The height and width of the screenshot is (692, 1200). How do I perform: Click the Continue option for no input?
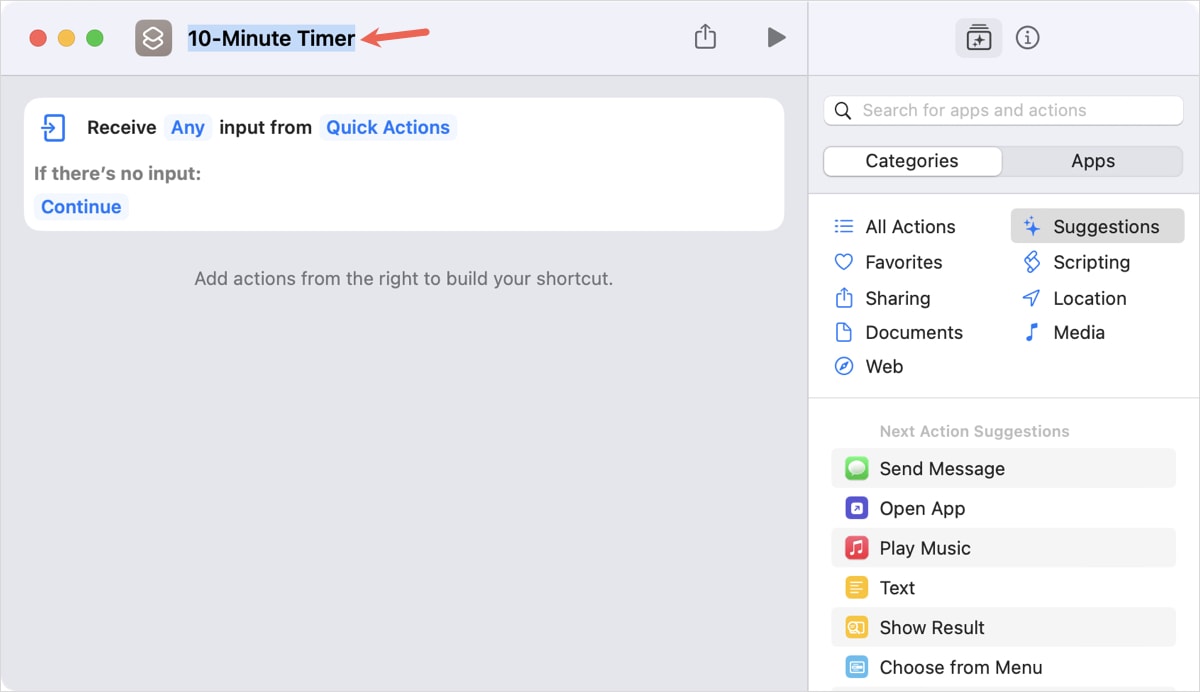[x=80, y=206]
